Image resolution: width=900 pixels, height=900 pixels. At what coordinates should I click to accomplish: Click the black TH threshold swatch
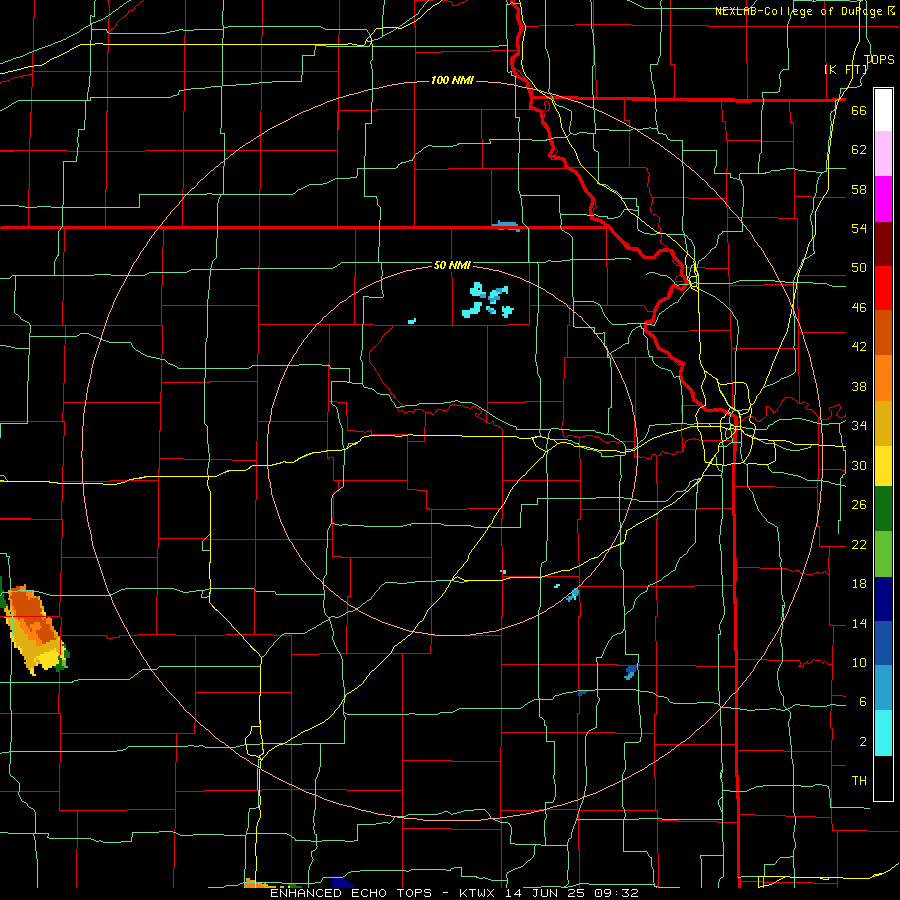pyautogui.click(x=883, y=778)
